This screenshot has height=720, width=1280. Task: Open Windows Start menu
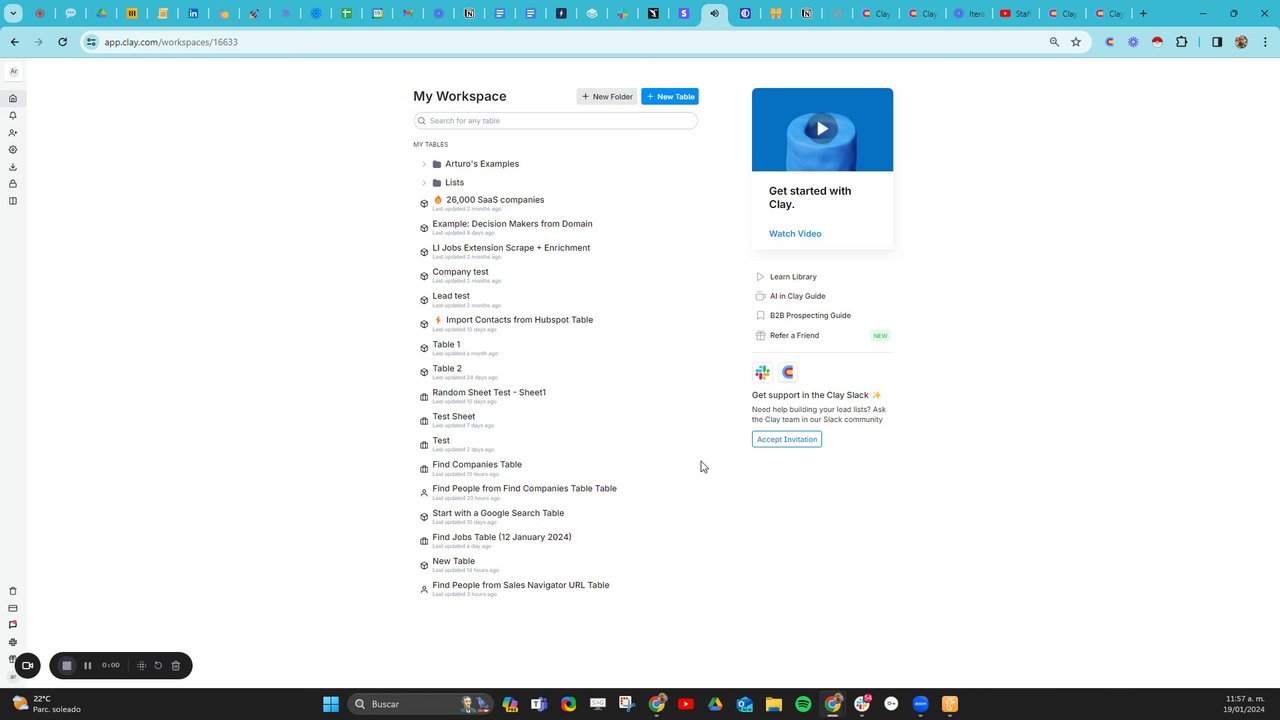[331, 704]
